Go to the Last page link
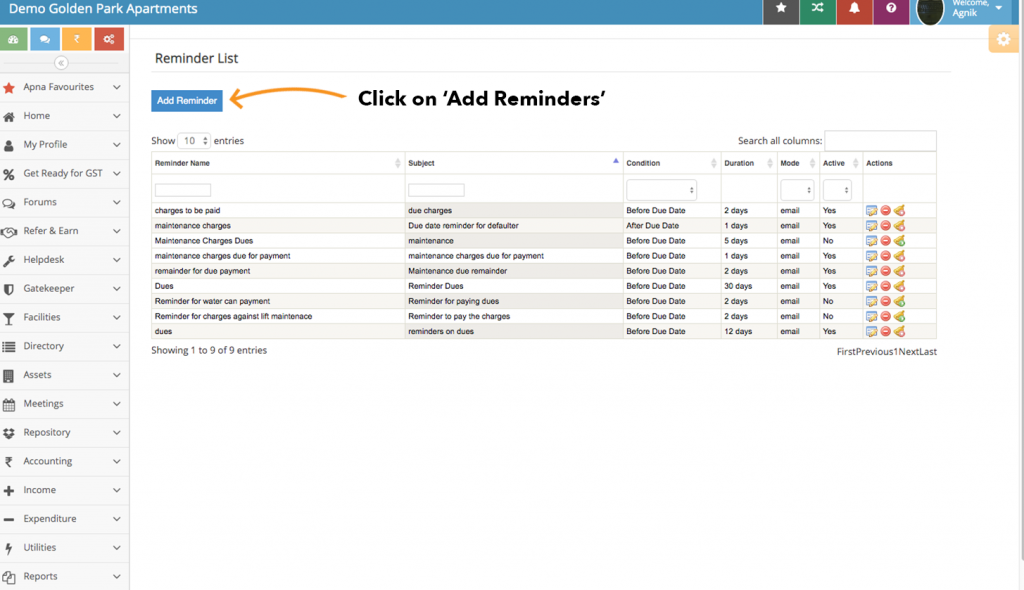Image resolution: width=1024 pixels, height=590 pixels. 928,352
